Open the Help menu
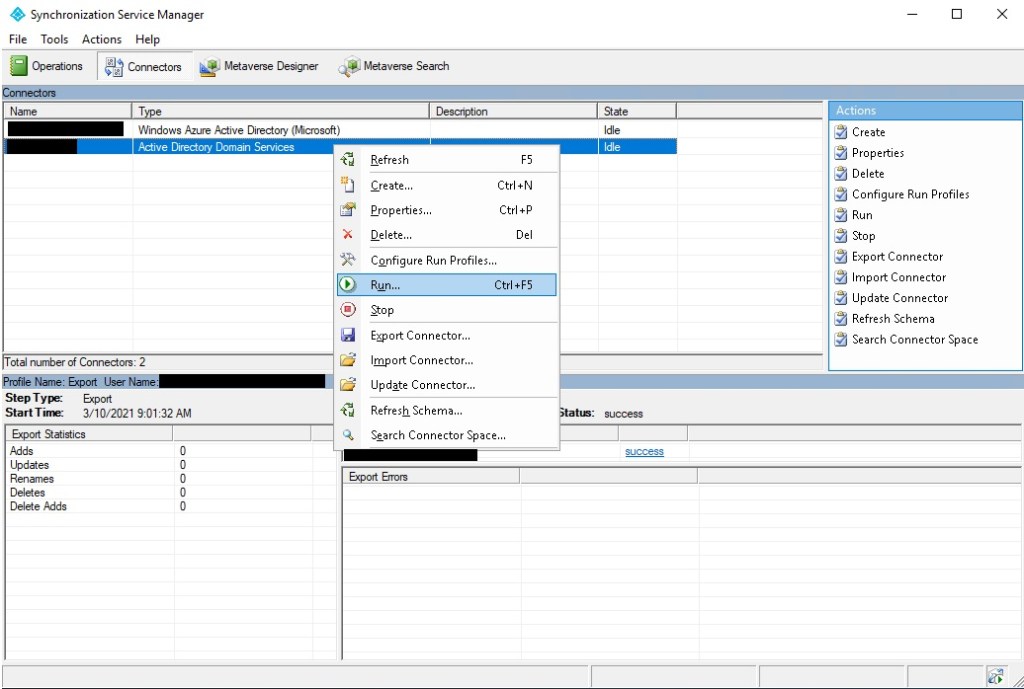 [148, 39]
